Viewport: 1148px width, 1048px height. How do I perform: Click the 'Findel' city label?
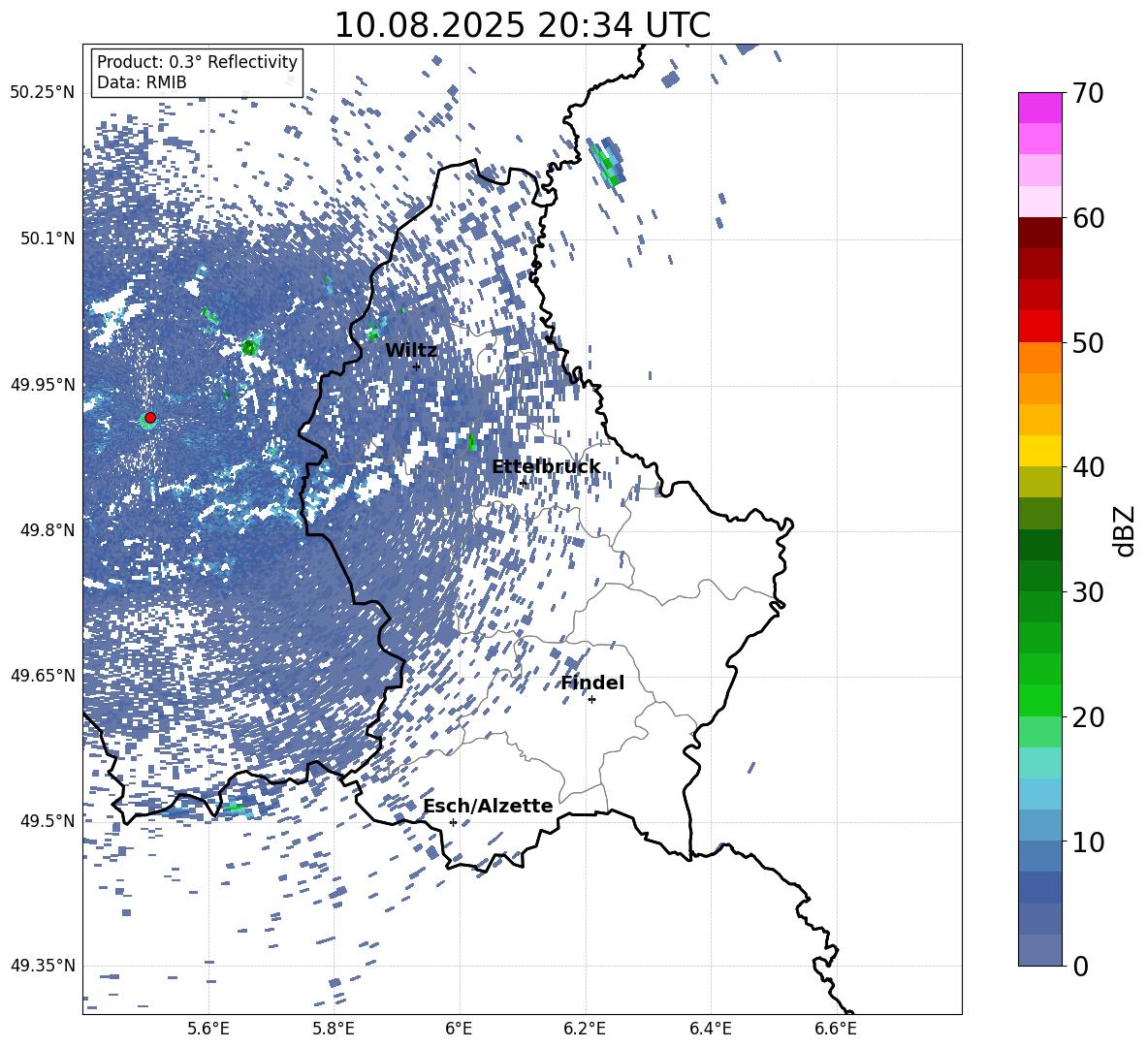coord(592,683)
